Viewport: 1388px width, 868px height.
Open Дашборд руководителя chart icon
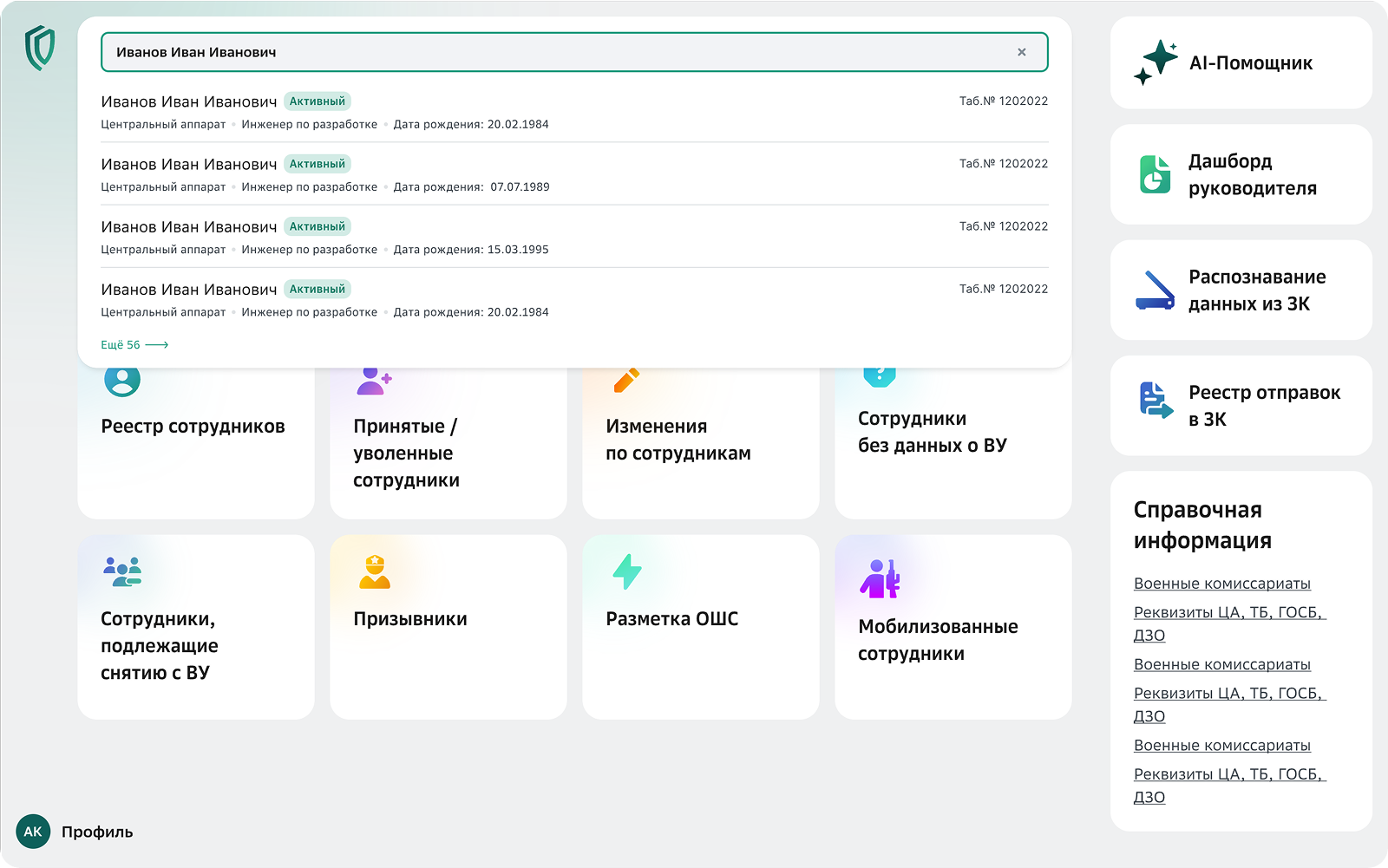click(1155, 174)
